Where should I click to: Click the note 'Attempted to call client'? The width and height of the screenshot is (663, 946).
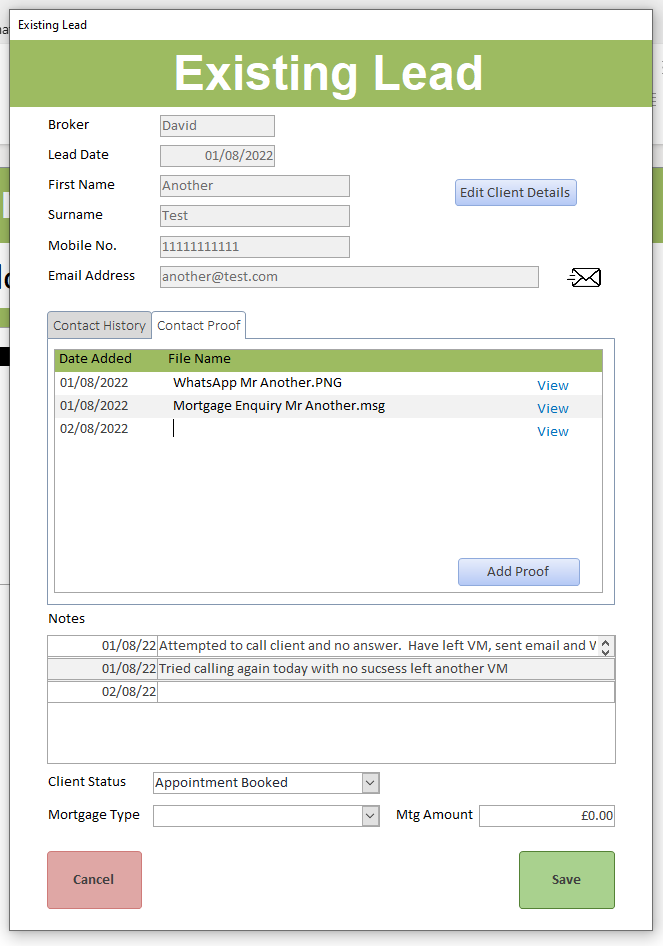(376, 646)
